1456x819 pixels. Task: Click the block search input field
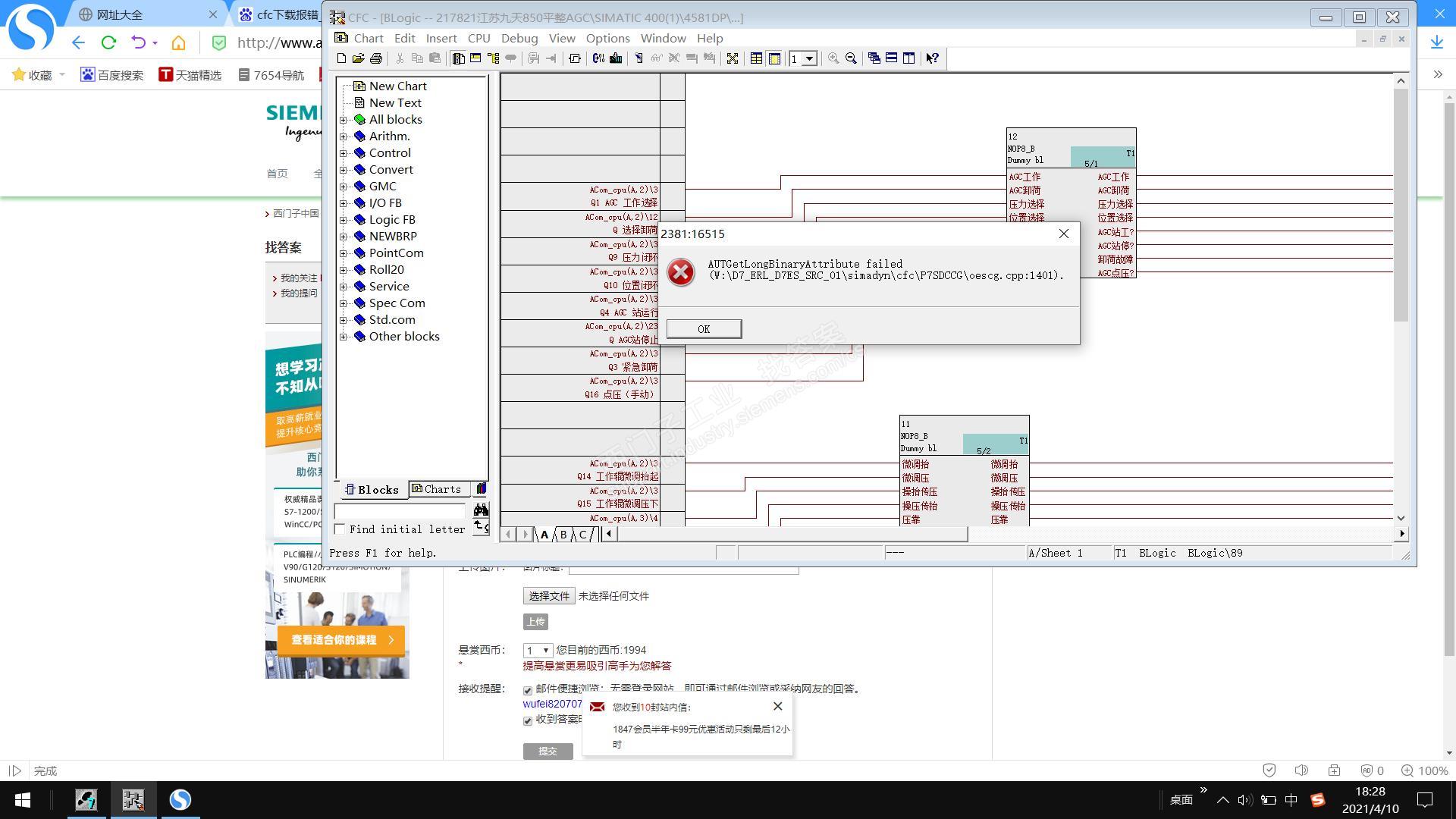[400, 511]
